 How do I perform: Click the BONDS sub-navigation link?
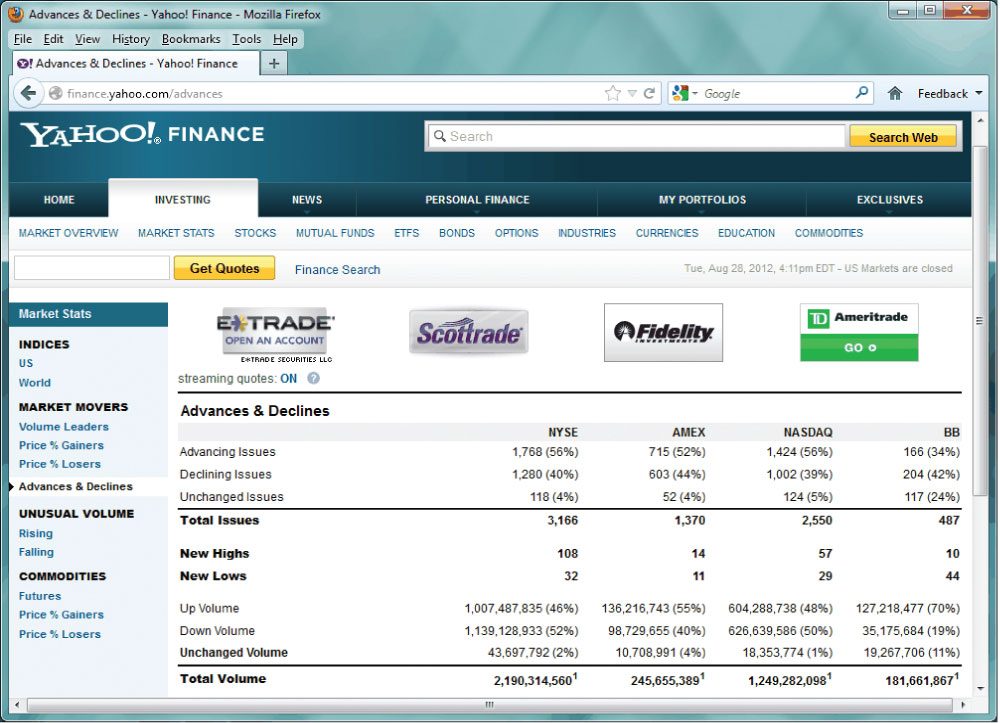click(x=457, y=233)
